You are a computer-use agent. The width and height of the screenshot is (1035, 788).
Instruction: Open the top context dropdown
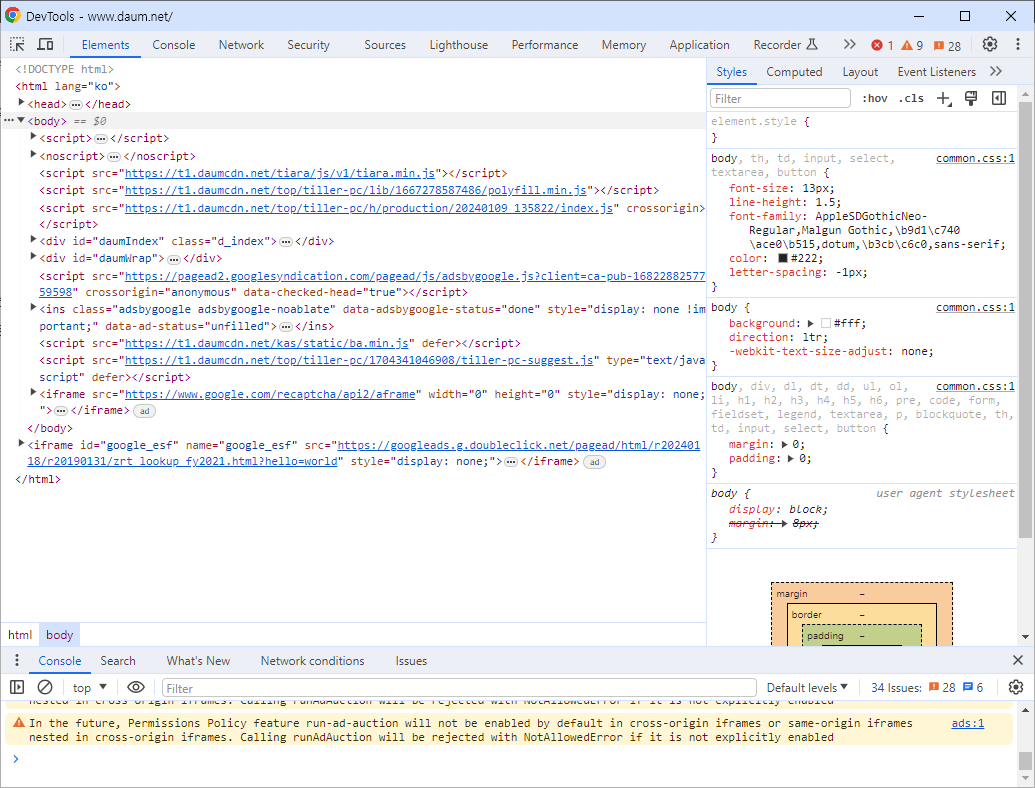[90, 687]
